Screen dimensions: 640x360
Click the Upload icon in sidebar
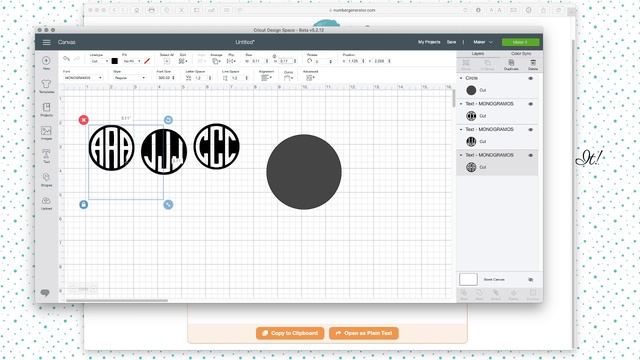coord(46,200)
